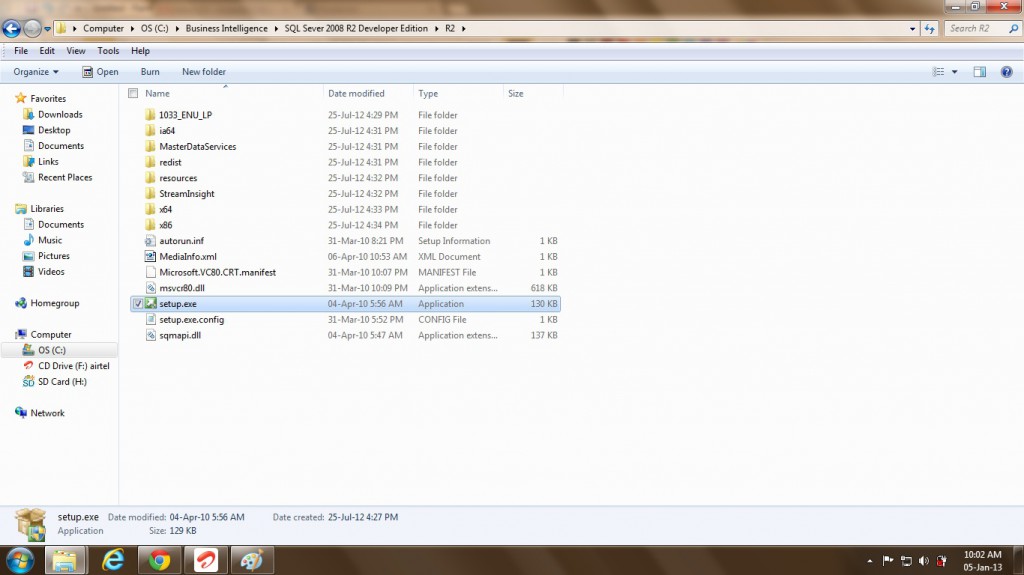Open the Organize dropdown menu

coord(36,72)
